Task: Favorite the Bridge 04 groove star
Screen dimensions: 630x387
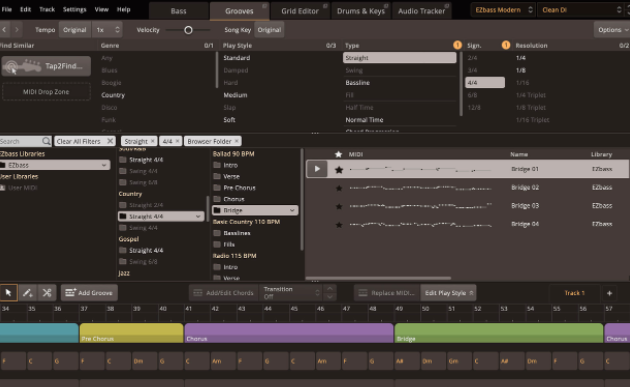Action: (339, 225)
